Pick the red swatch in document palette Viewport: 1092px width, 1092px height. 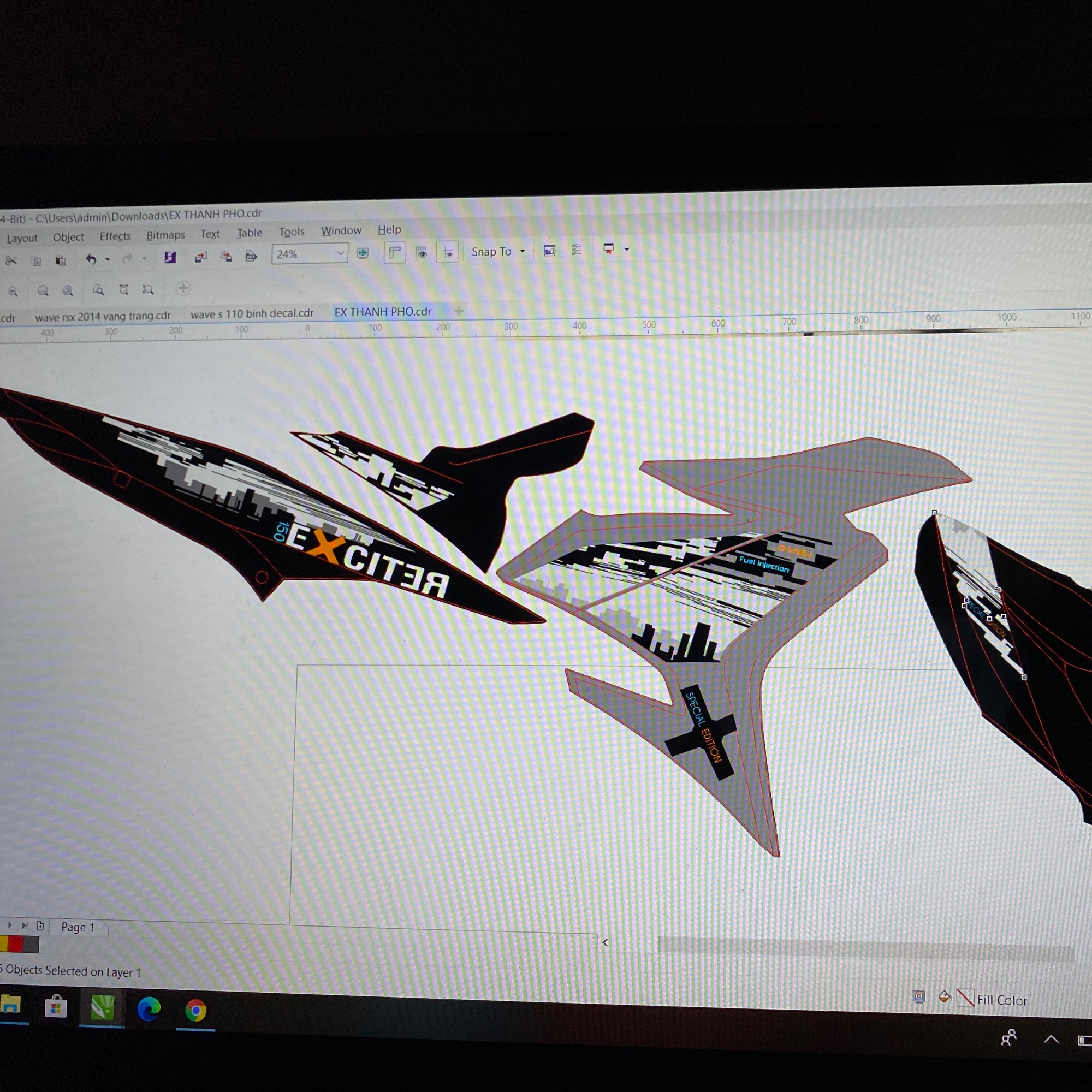(15, 944)
